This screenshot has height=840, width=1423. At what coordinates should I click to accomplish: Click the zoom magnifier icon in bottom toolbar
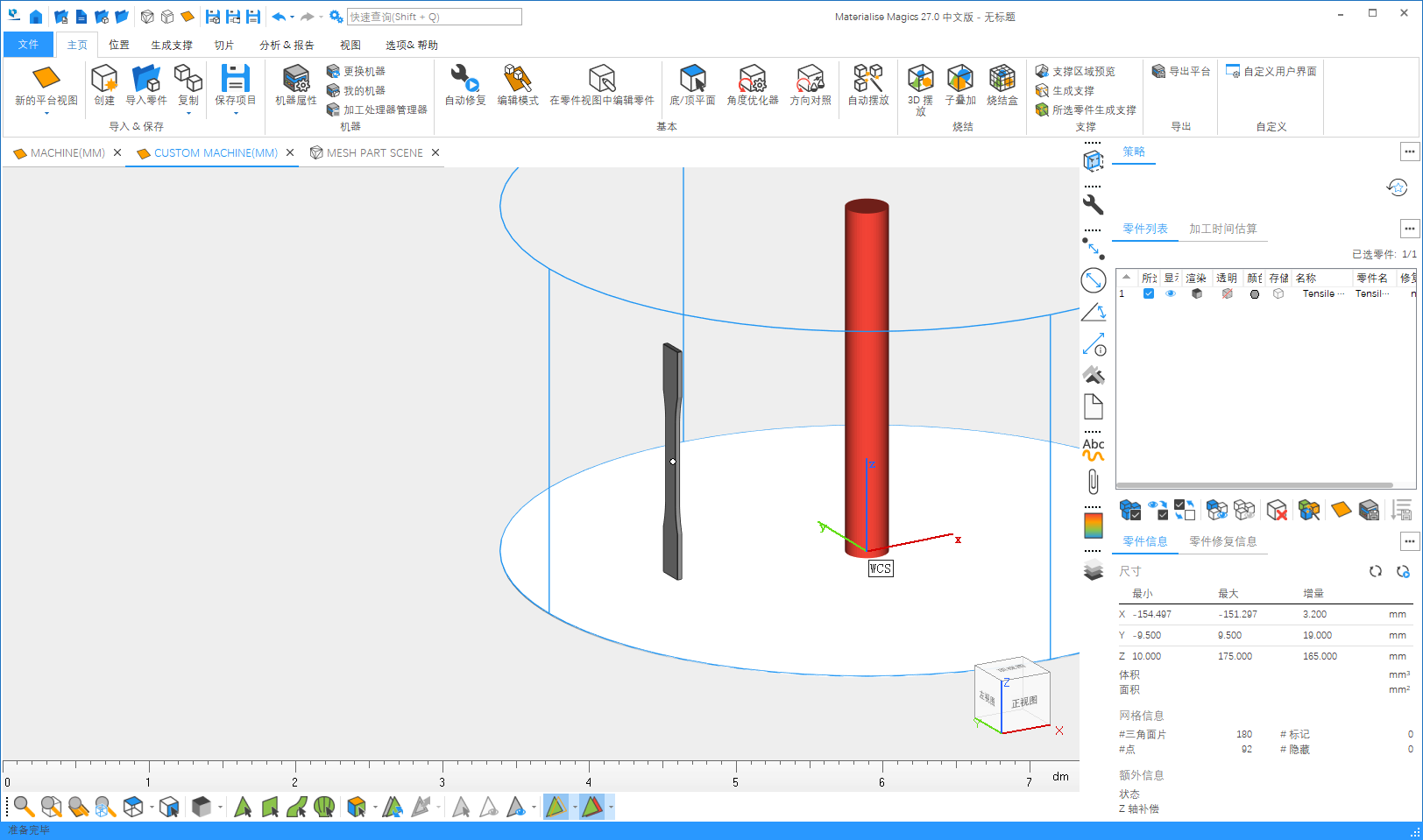24,807
